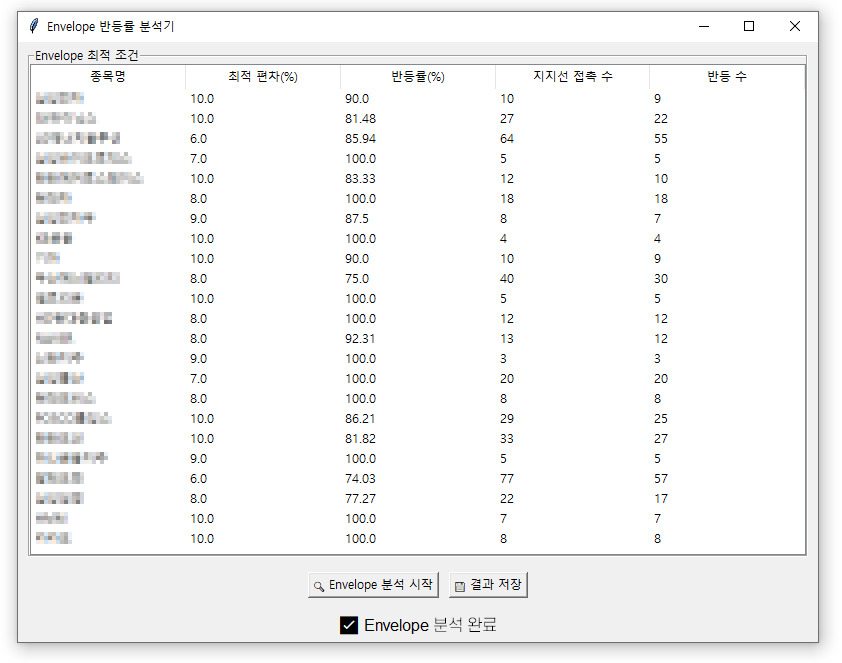
Task: Start analysis with Envelope 분석 시작 button
Action: 373,585
